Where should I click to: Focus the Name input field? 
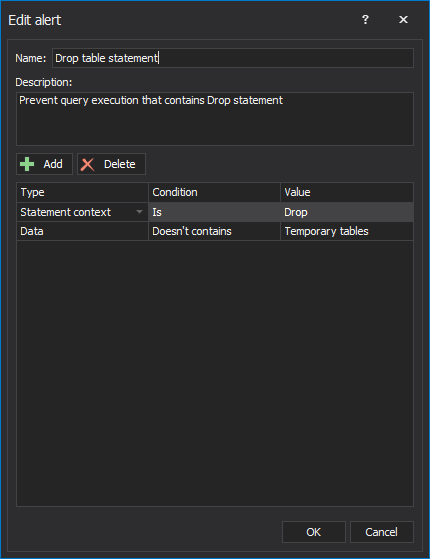point(233,58)
